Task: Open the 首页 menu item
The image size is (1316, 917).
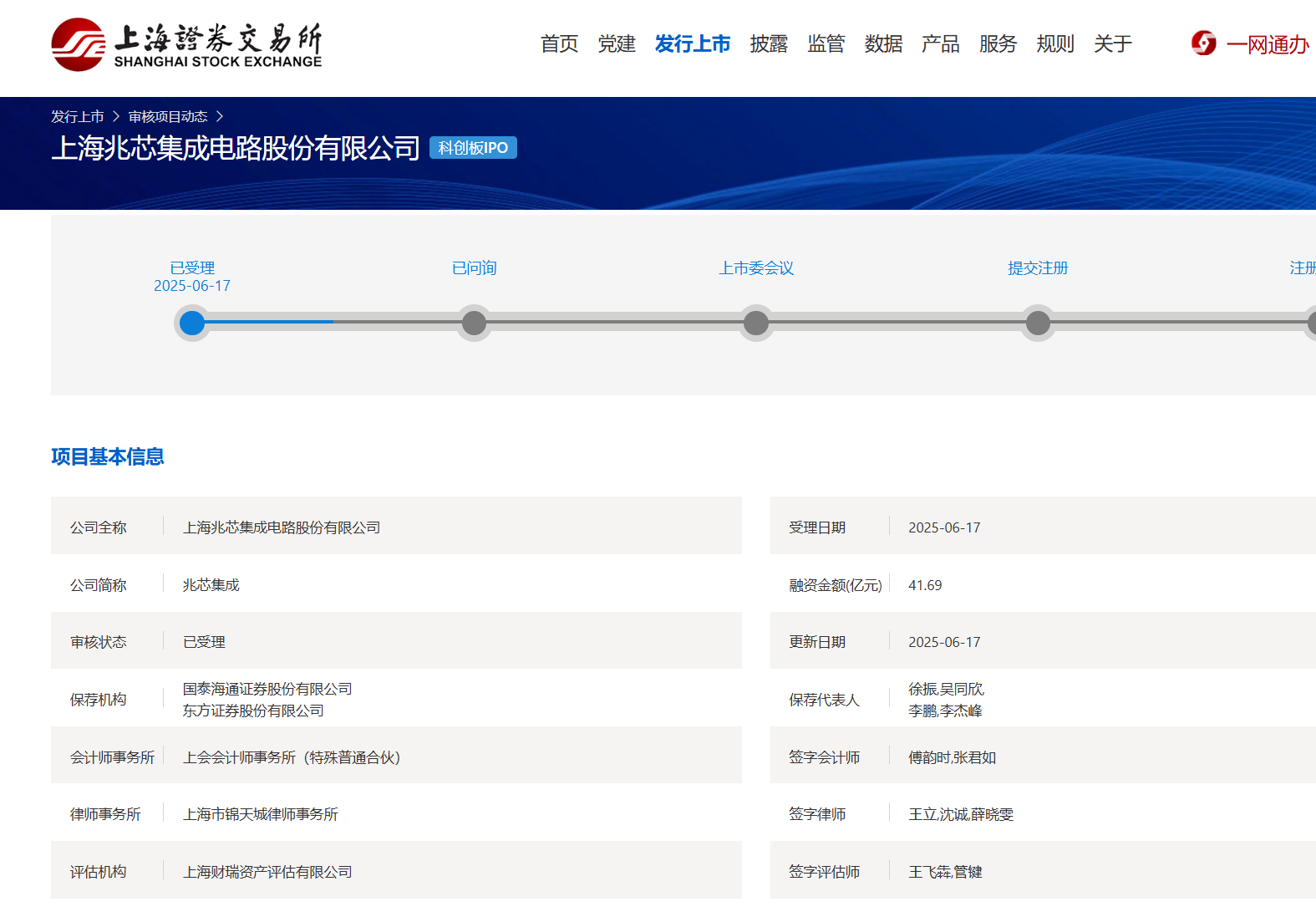Action: click(x=559, y=44)
